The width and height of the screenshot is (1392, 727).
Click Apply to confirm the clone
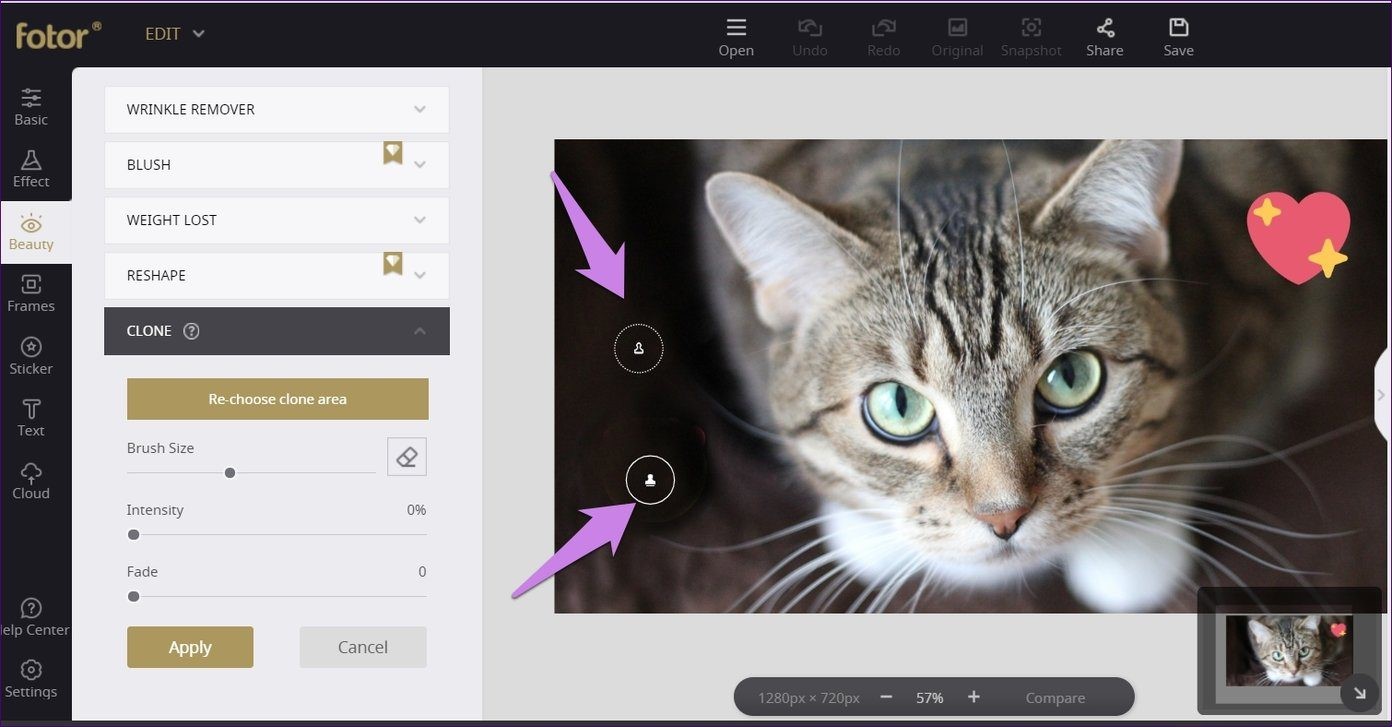(190, 647)
